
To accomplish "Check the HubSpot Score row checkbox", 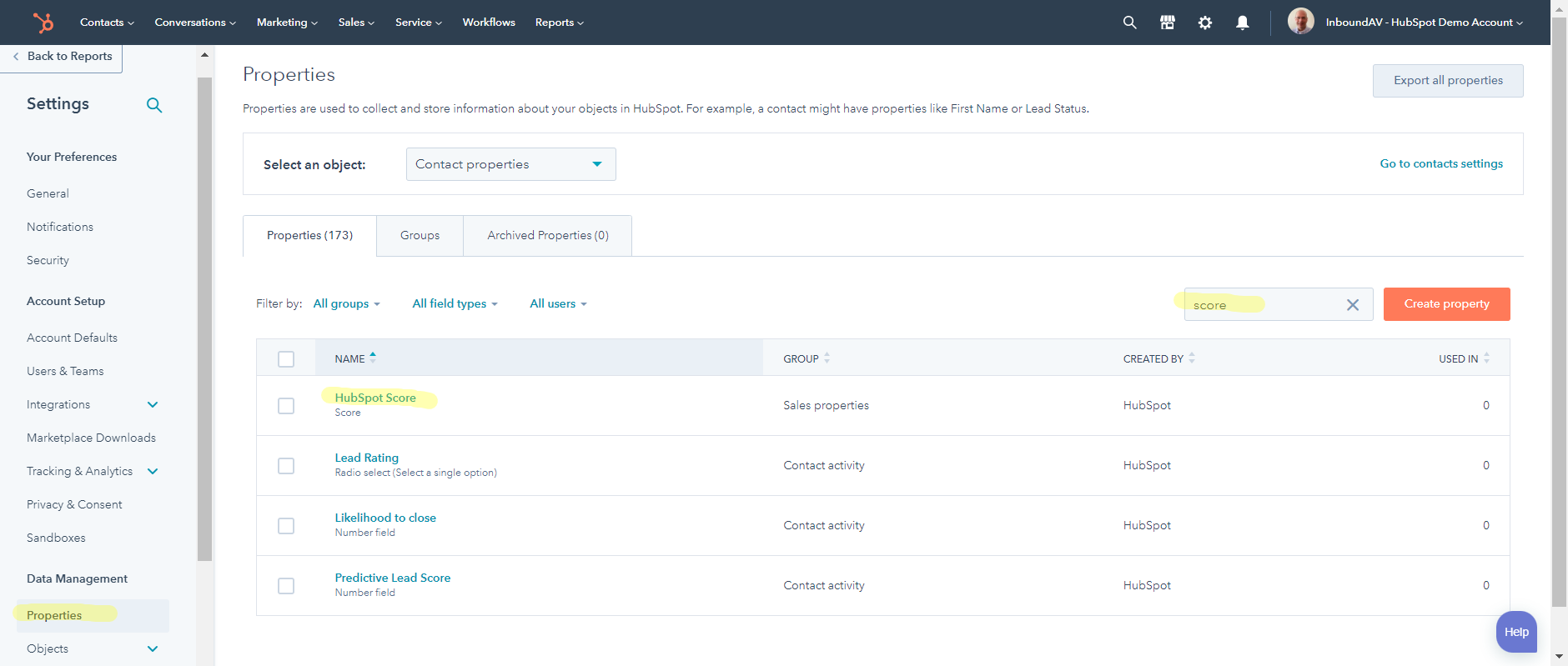I will (x=286, y=406).
